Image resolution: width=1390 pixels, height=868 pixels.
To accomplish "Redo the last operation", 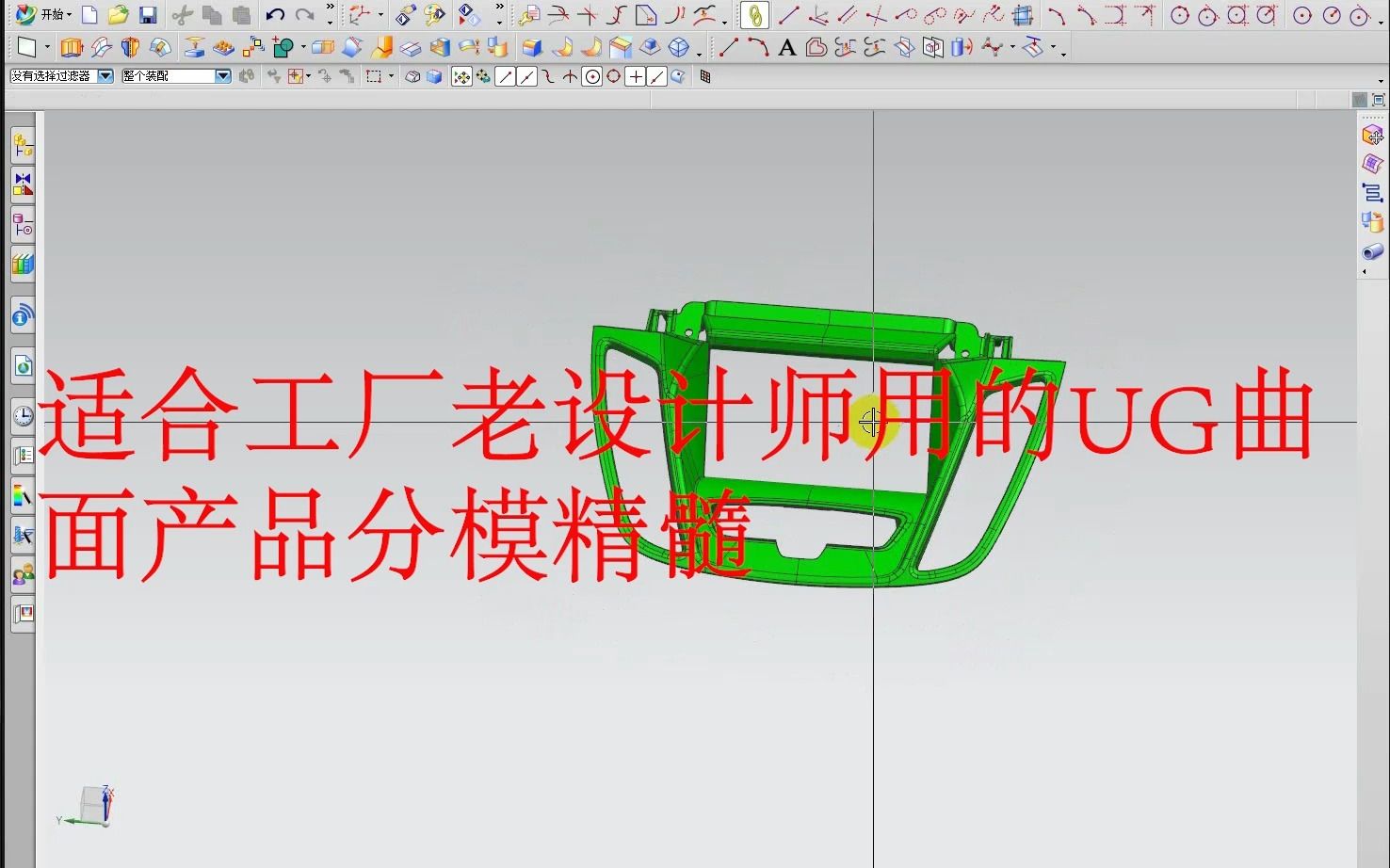I will coord(305,13).
